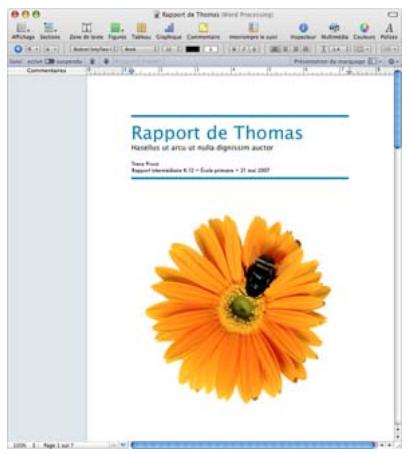Toggle underline formatting

[x=254, y=49]
